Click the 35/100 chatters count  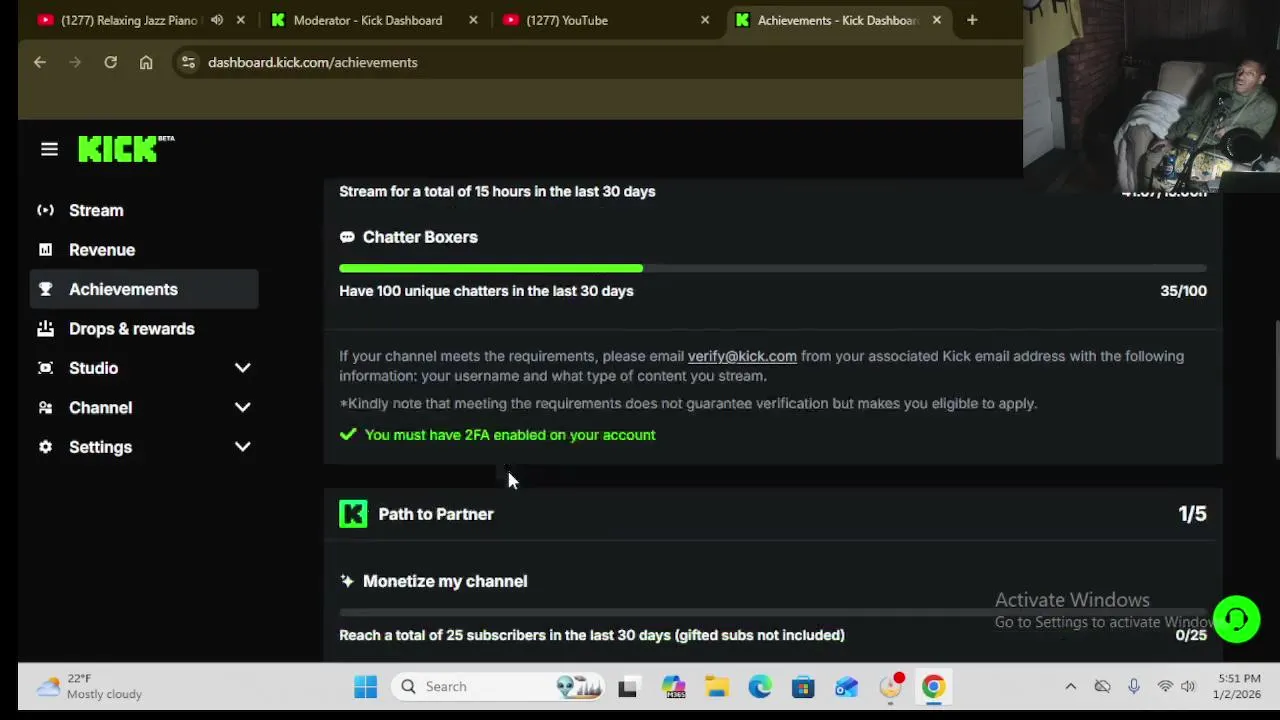pyautogui.click(x=1183, y=291)
